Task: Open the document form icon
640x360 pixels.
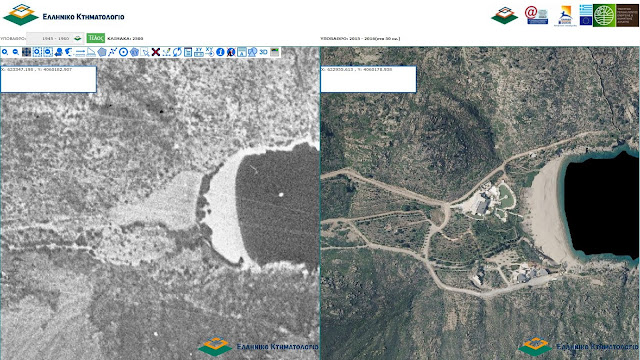Action: point(188,52)
